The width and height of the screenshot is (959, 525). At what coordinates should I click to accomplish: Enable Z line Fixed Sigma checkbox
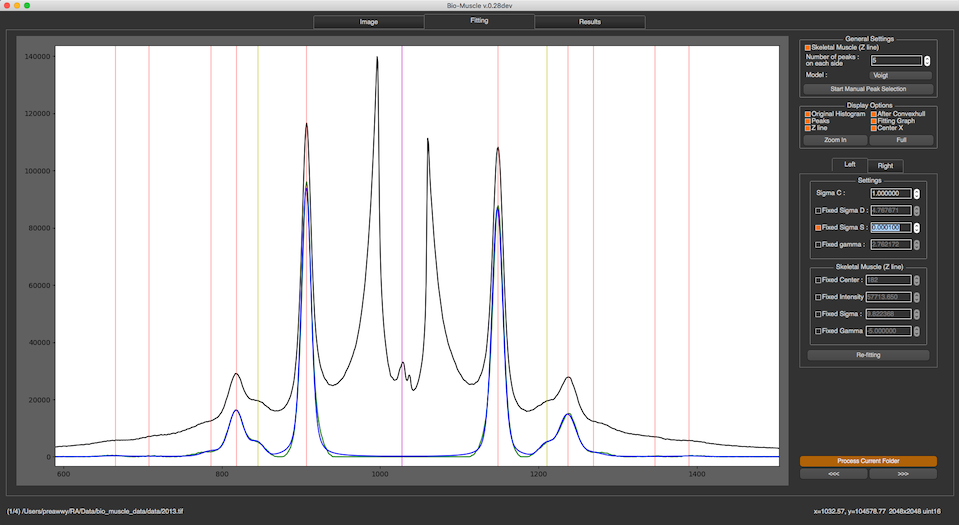(x=818, y=314)
